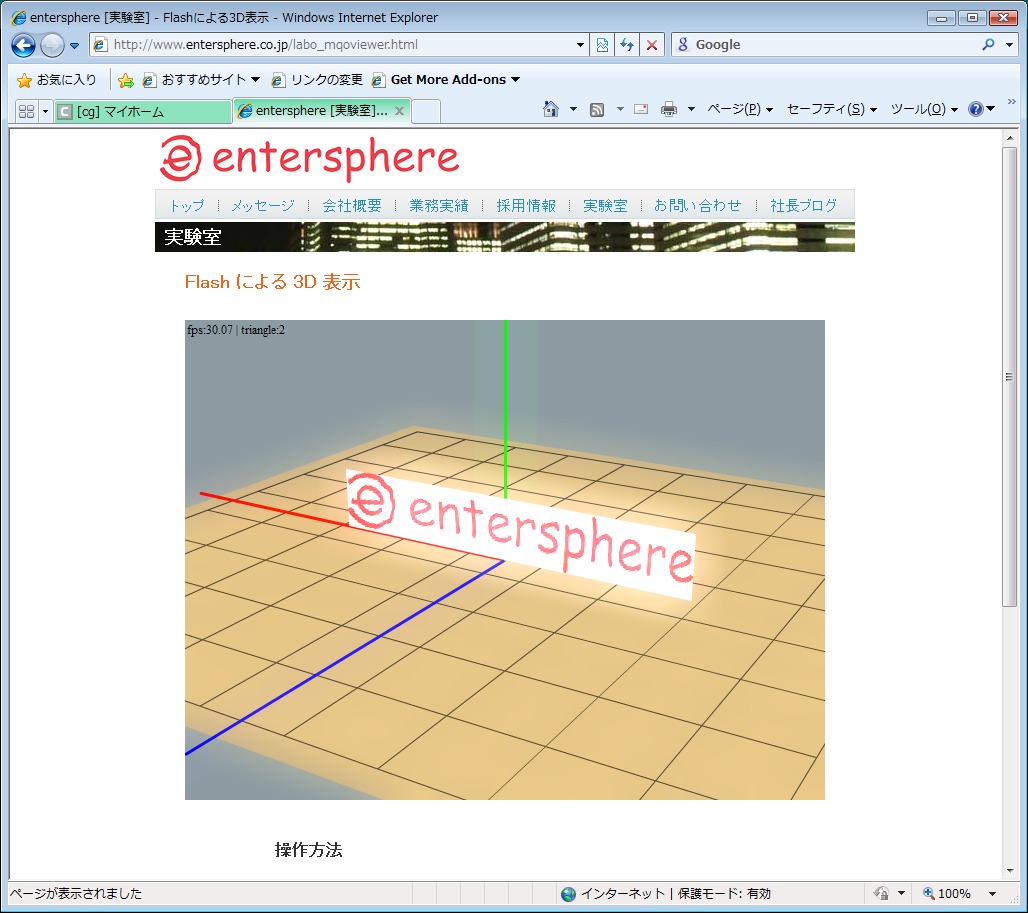This screenshot has height=913, width=1028.
Task: Expand the address bar history dropdown
Action: (580, 45)
